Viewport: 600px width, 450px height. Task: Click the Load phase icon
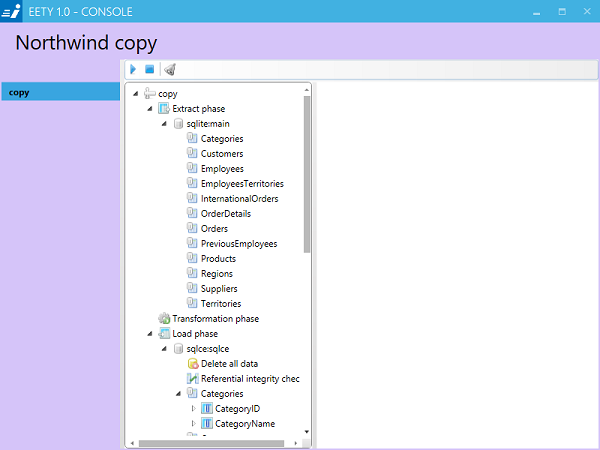[164, 333]
